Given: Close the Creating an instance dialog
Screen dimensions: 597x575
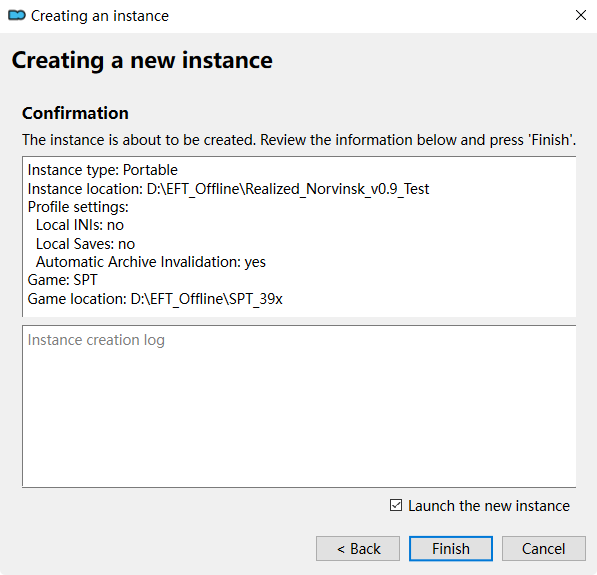Looking at the screenshot, I should click(x=581, y=16).
